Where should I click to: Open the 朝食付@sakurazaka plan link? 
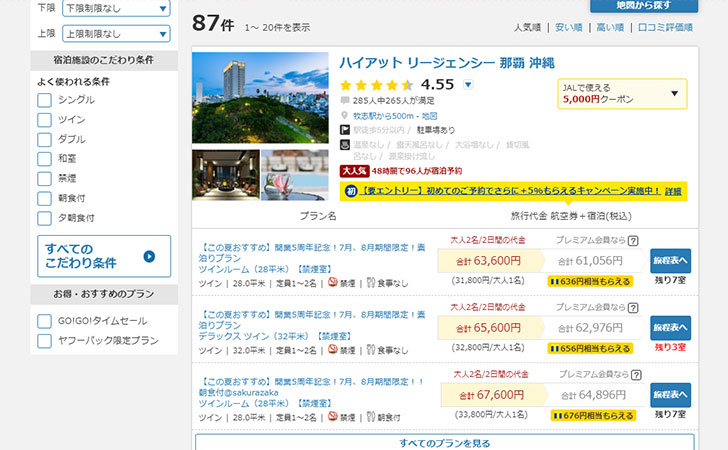[x=312, y=392]
